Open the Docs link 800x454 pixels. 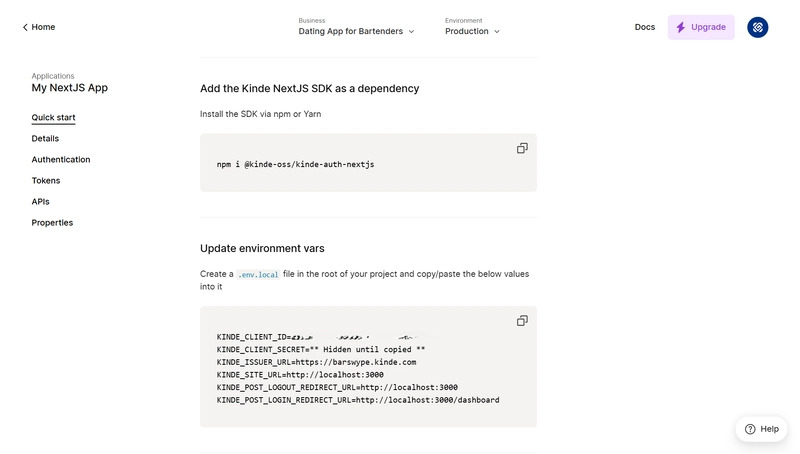(x=644, y=27)
